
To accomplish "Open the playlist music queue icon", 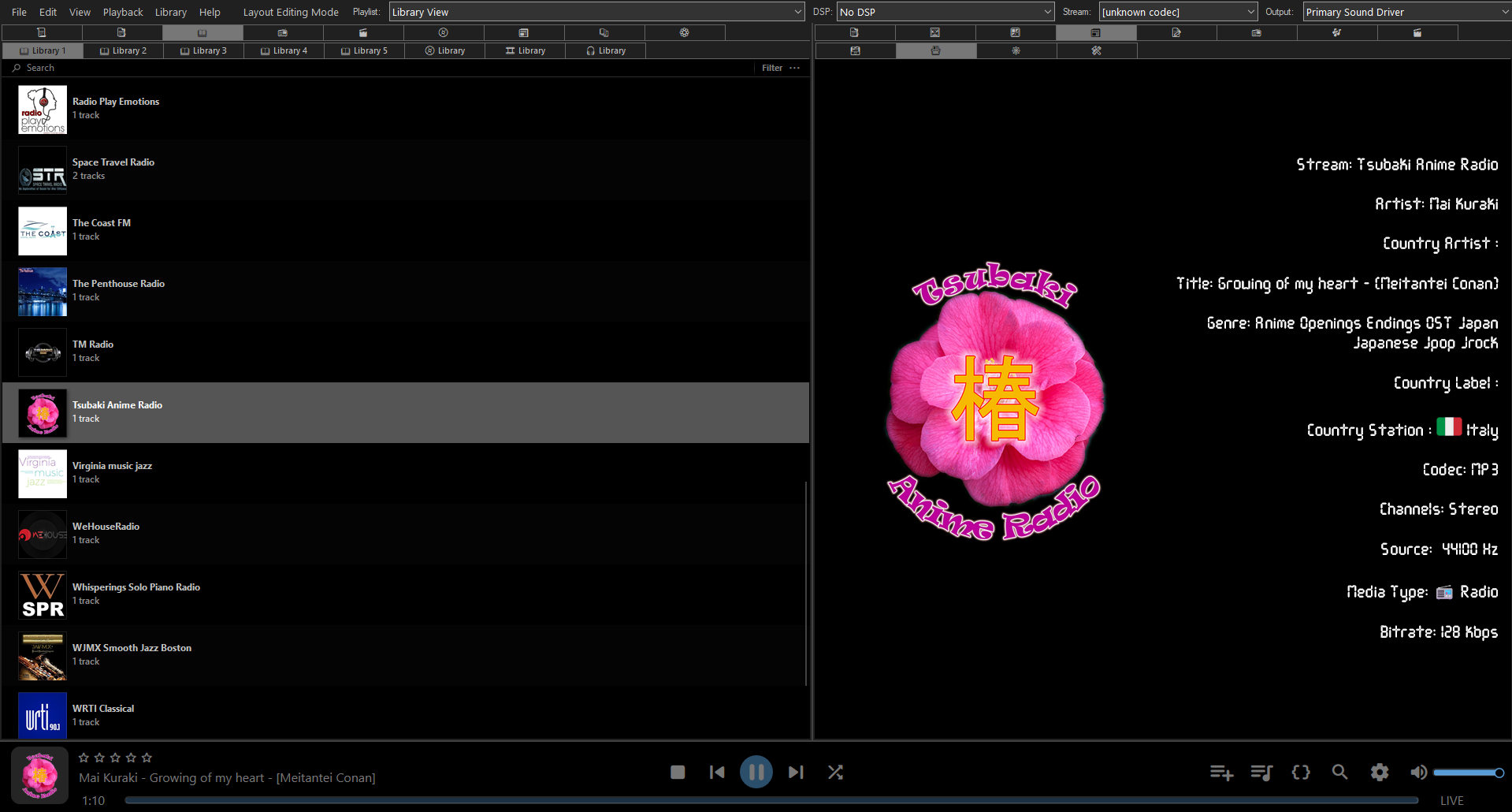I will coord(1261,773).
